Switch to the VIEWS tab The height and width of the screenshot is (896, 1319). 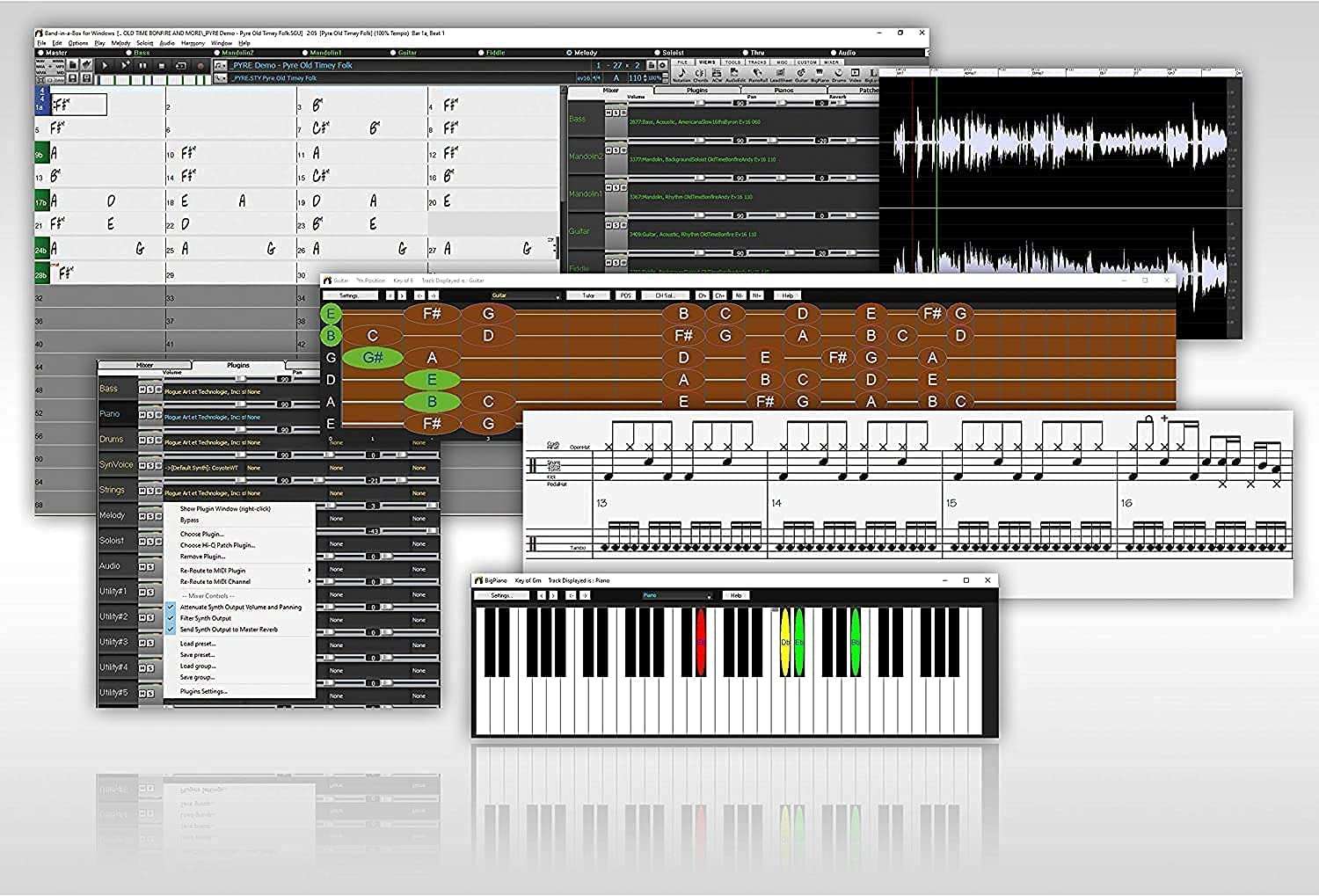point(707,62)
